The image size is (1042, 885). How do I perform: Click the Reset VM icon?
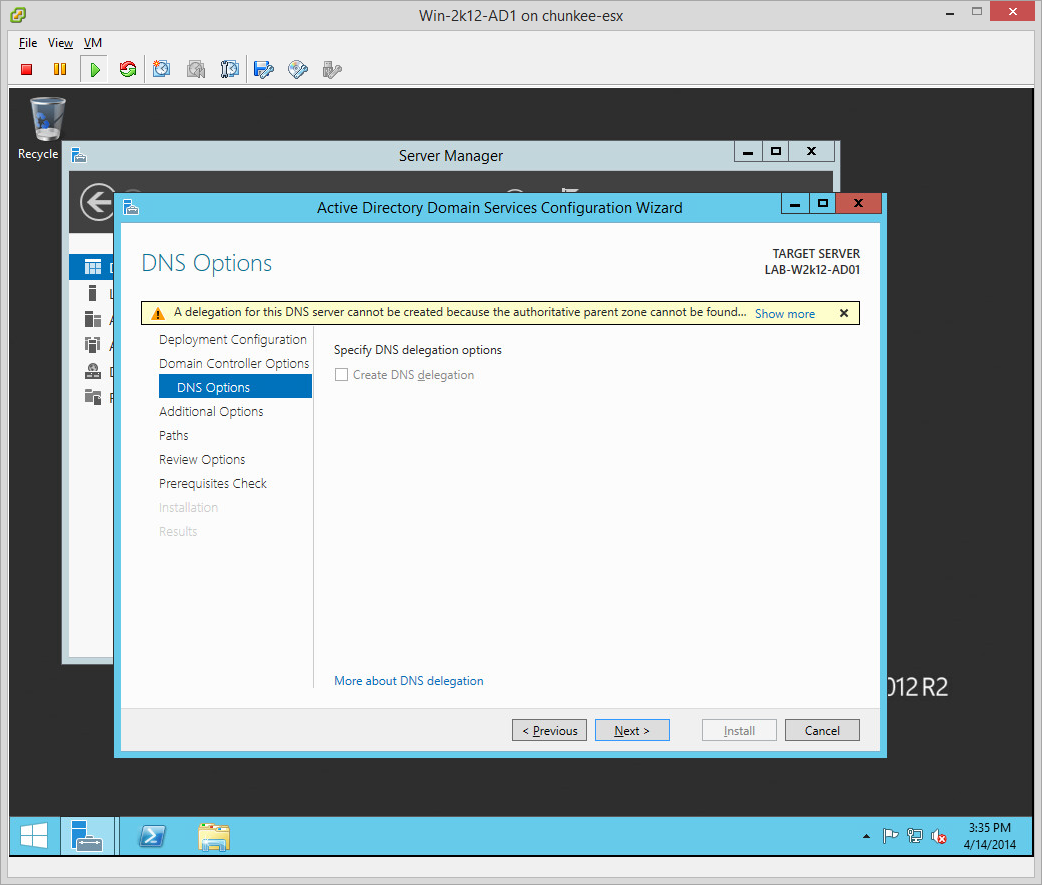127,69
